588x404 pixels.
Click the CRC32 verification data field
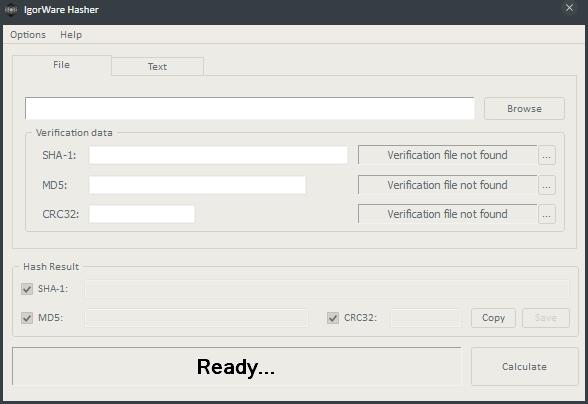[142, 214]
